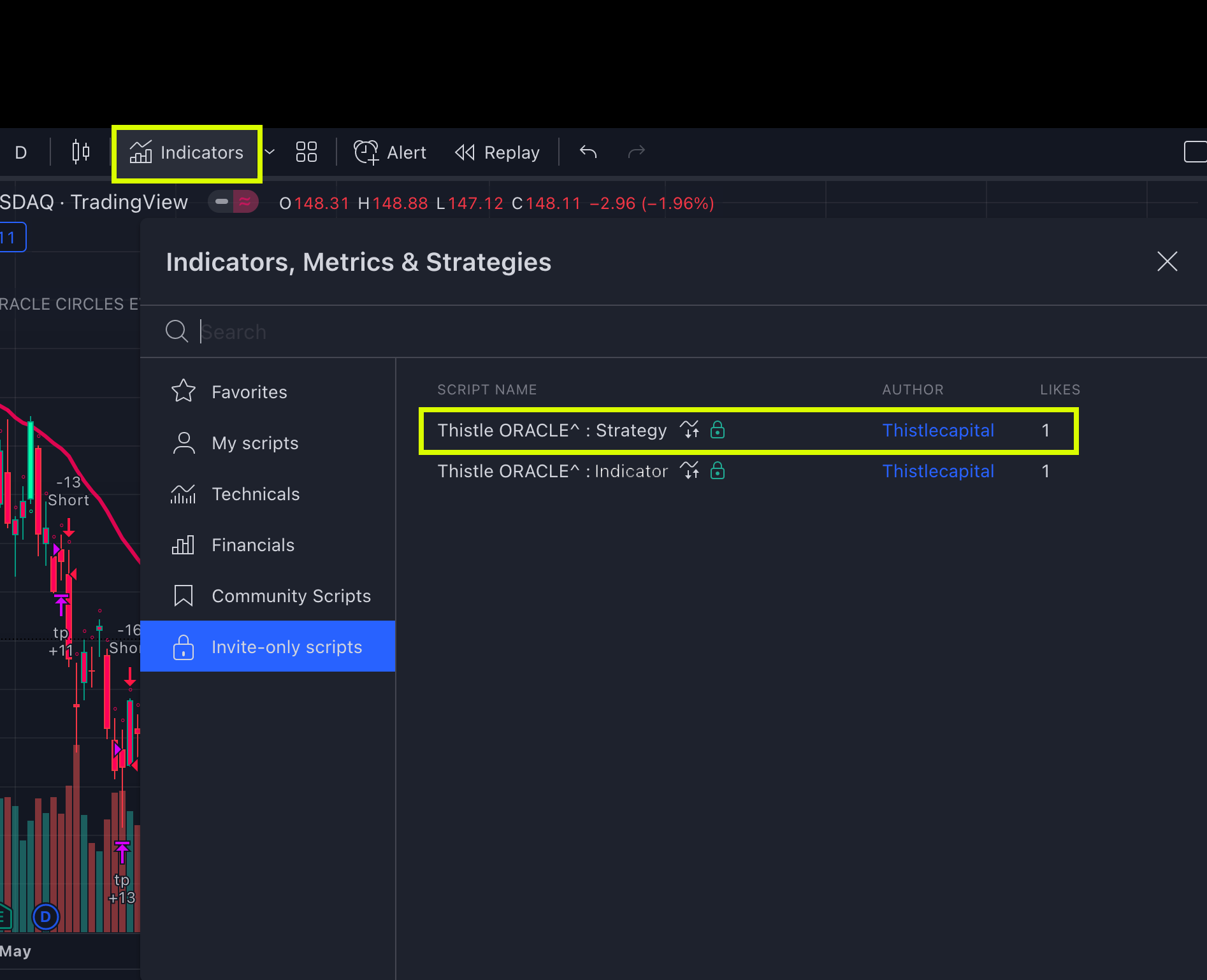1207x980 pixels.
Task: Toggle the pink market status pill
Action: 234,202
